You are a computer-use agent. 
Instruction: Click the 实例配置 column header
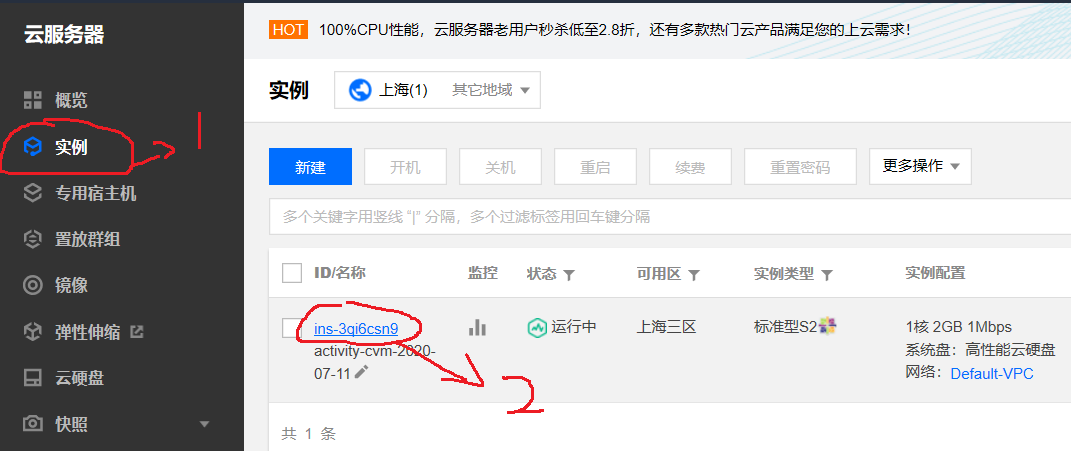tap(935, 273)
